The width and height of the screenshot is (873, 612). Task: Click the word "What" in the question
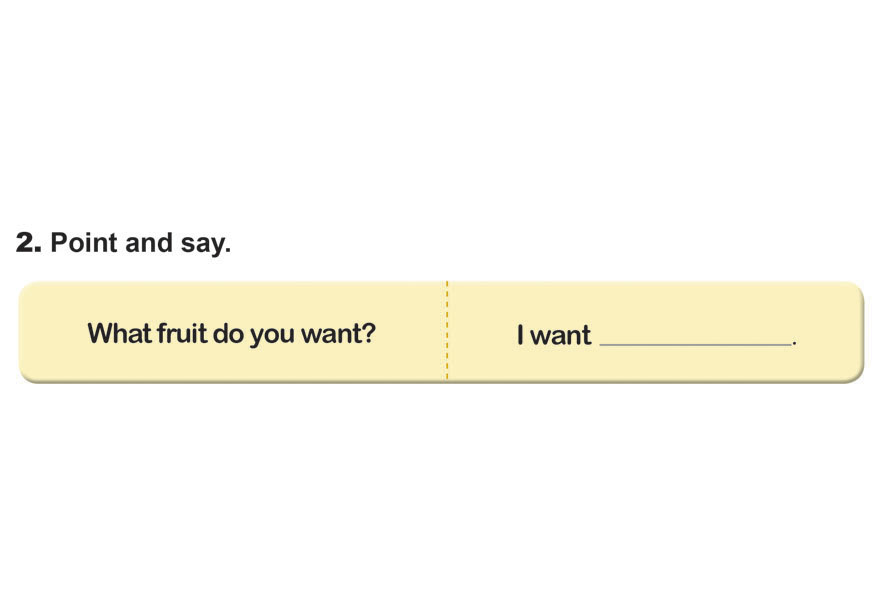click(x=118, y=333)
